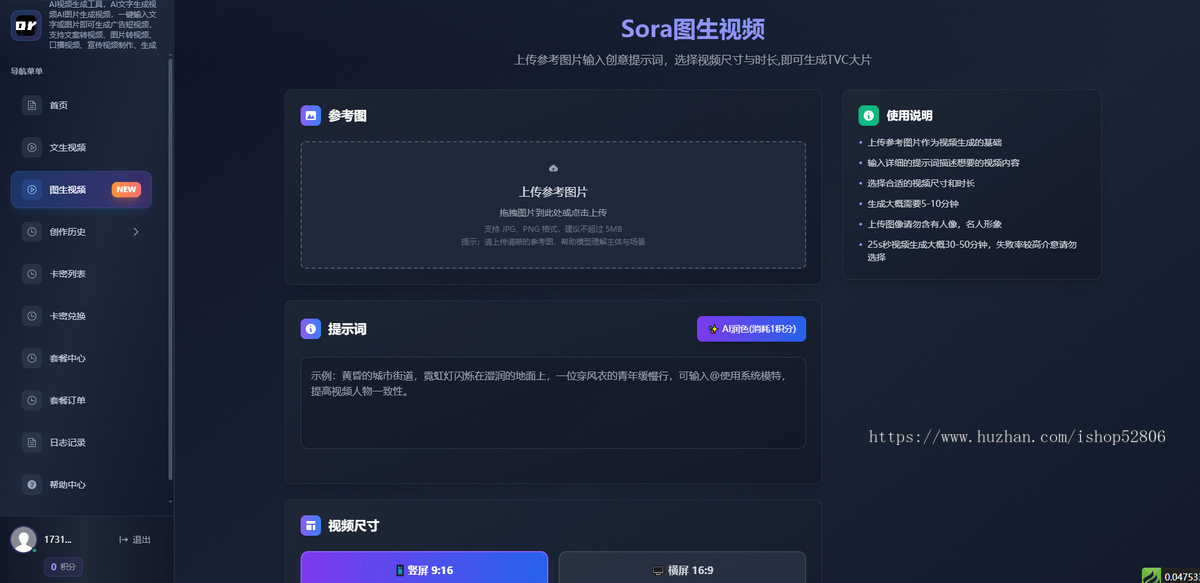Image resolution: width=1200 pixels, height=583 pixels.
Task: Click the 首页 document icon
Action: [x=32, y=105]
